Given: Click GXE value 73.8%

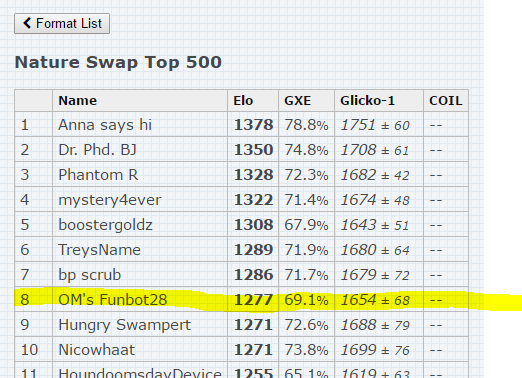Looking at the screenshot, I should pos(306,350).
